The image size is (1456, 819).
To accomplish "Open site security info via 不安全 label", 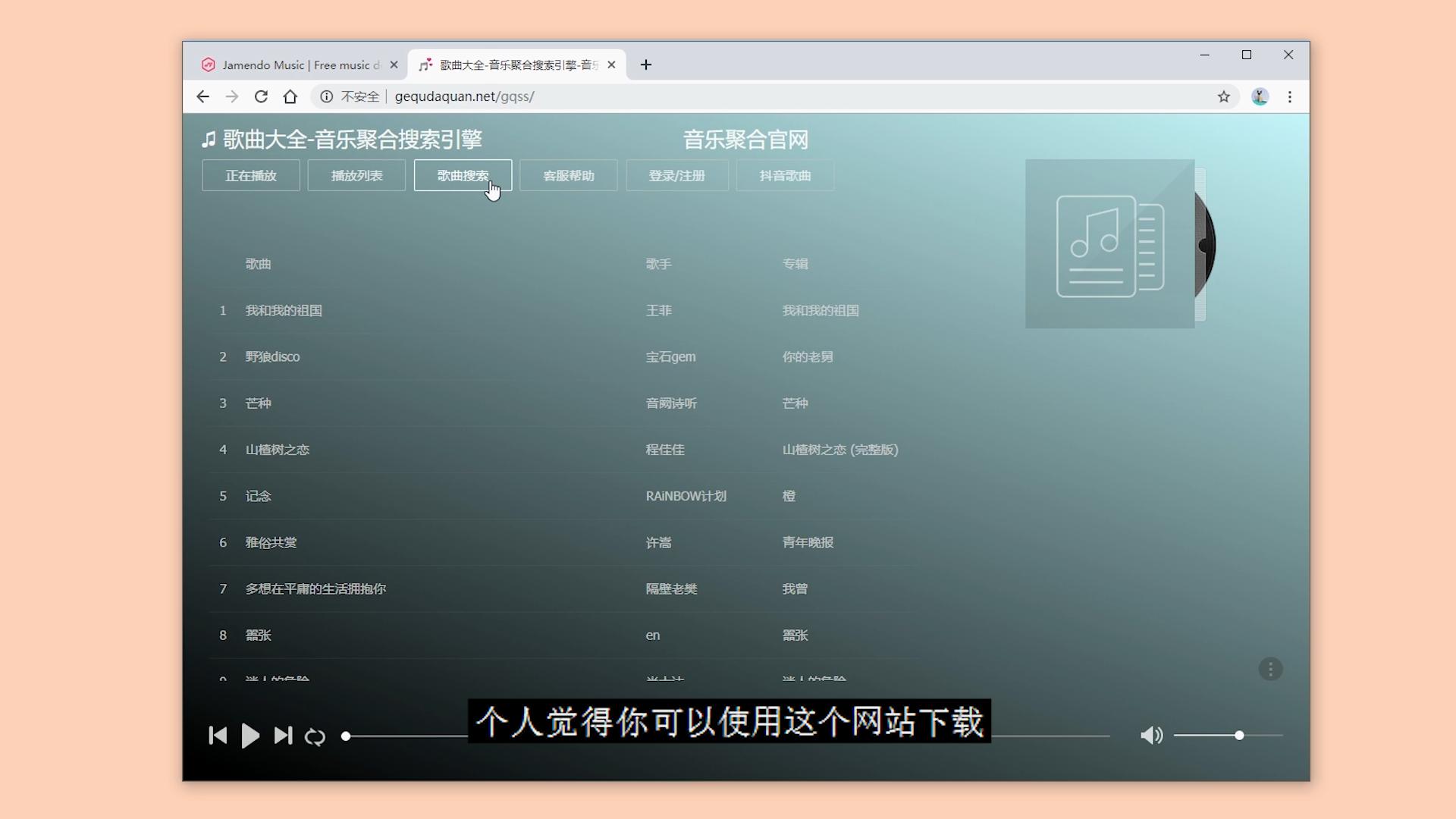I will pos(350,96).
